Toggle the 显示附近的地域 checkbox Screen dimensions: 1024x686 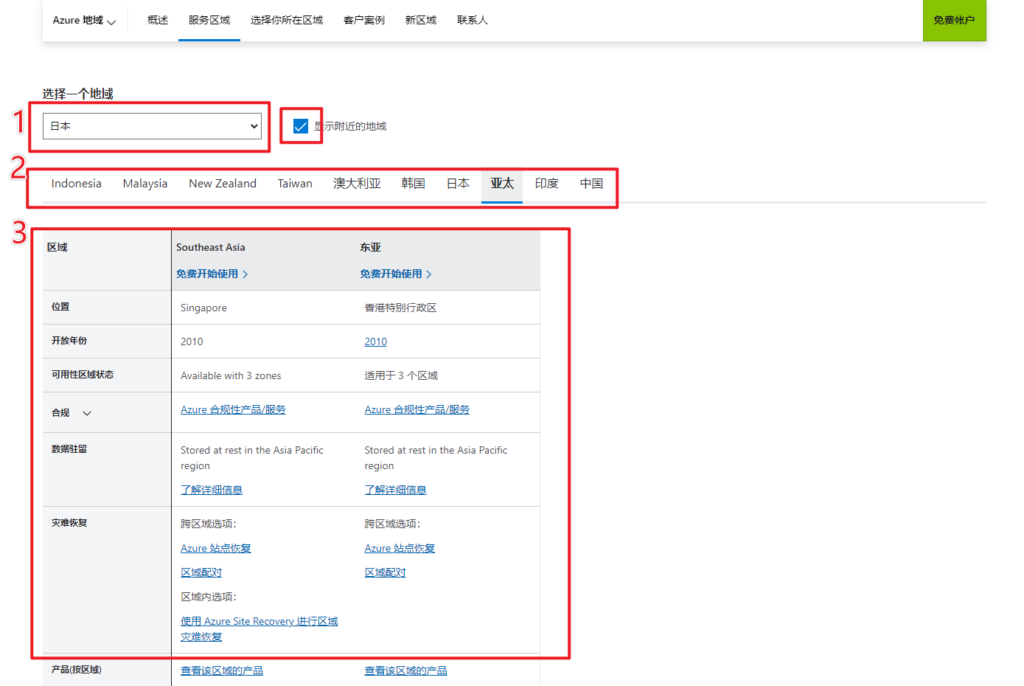300,126
